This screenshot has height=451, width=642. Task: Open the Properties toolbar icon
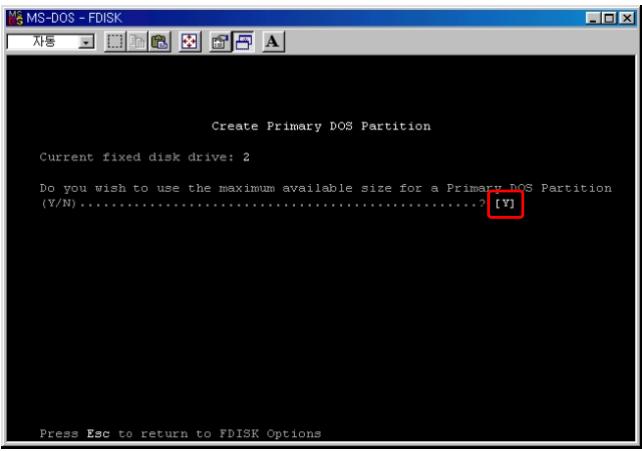coord(220,42)
